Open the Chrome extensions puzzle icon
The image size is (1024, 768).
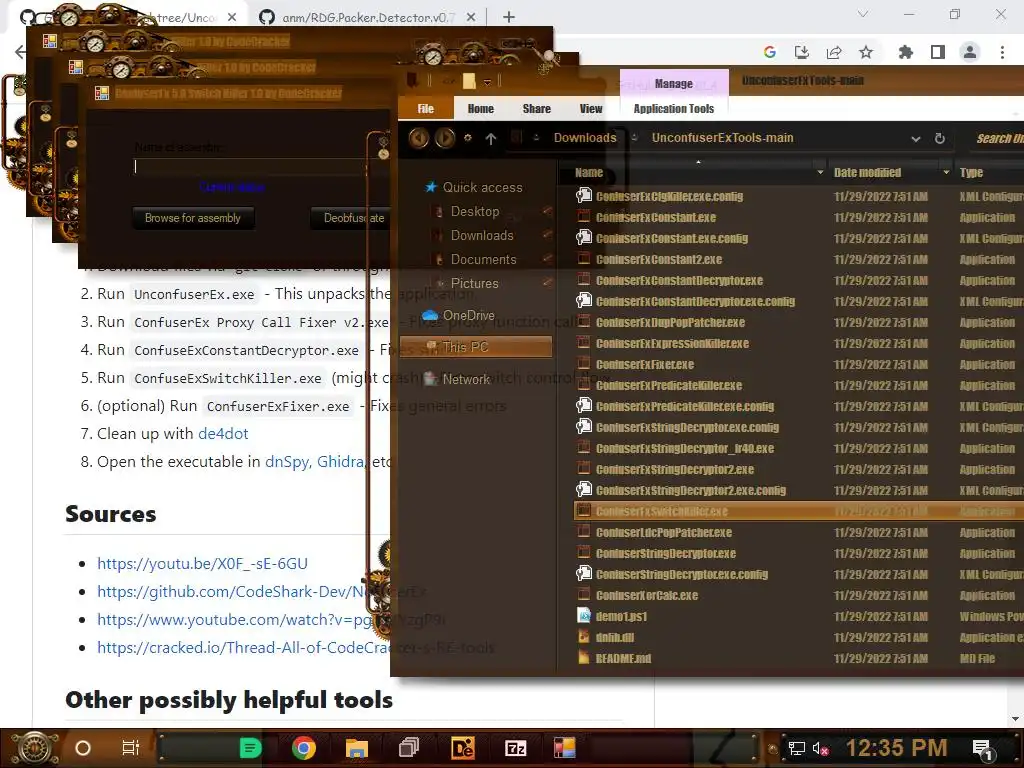pos(906,52)
